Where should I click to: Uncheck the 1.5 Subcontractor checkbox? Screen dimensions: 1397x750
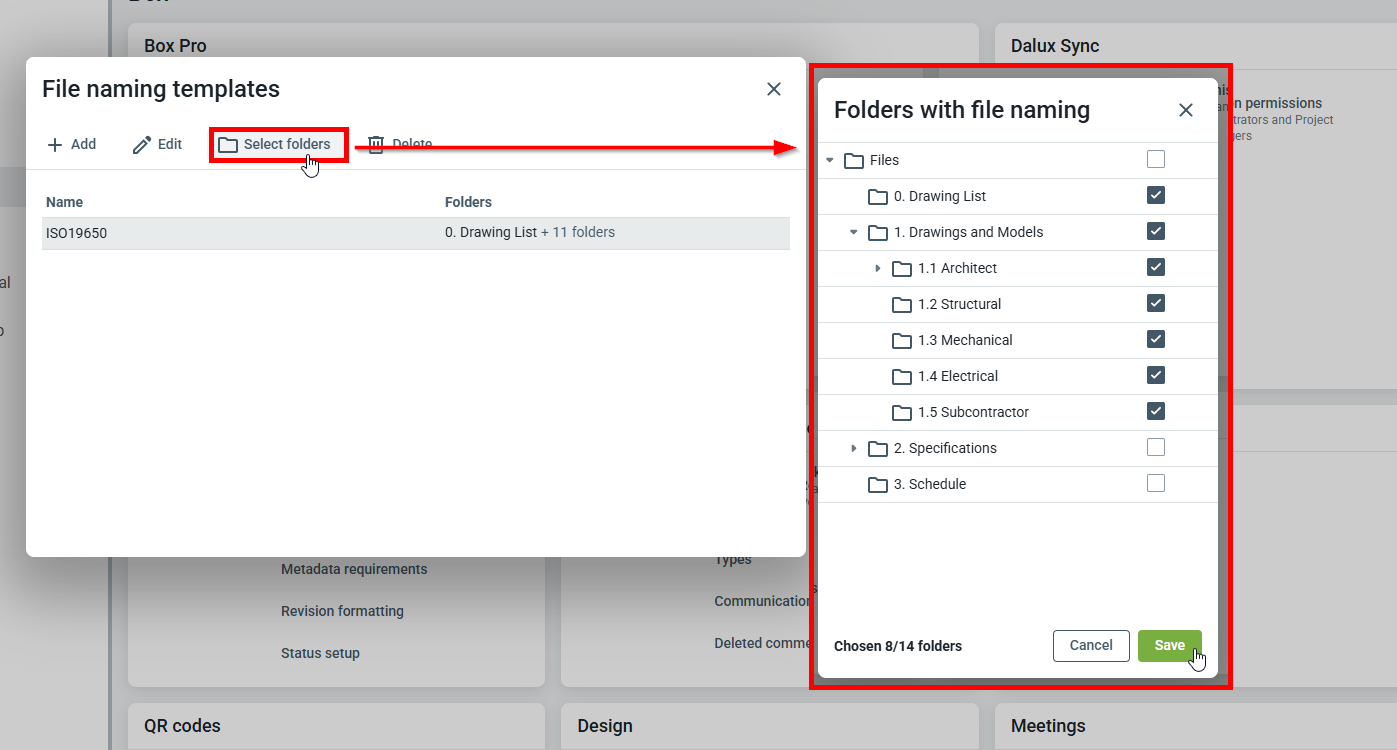[1156, 411]
